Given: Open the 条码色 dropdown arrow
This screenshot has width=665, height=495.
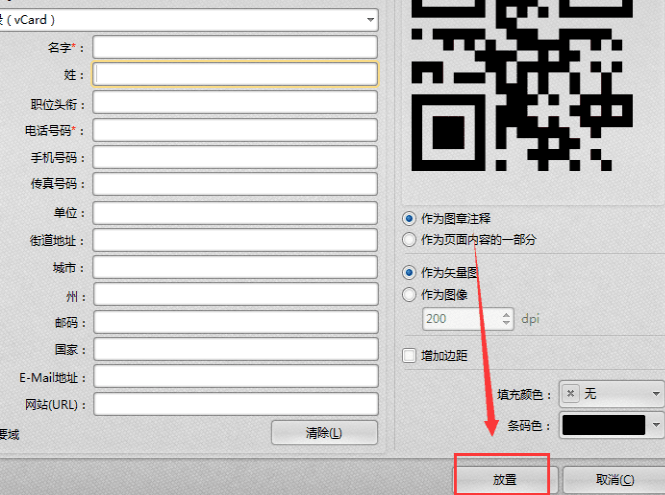Looking at the screenshot, I should [656, 425].
